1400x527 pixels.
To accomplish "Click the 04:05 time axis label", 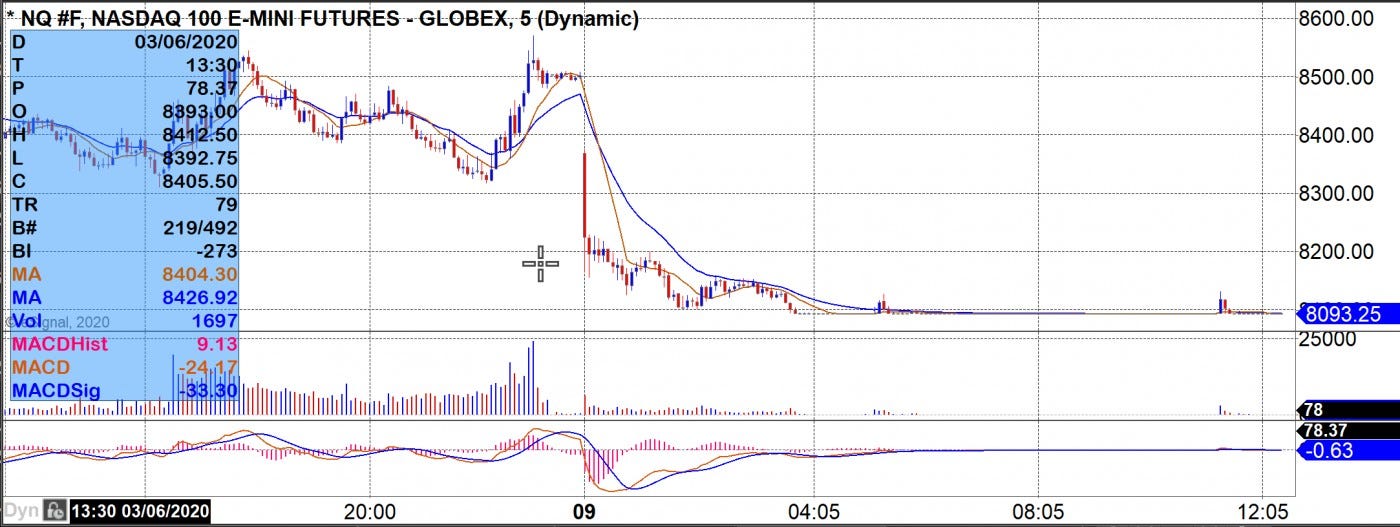I will 814,511.
